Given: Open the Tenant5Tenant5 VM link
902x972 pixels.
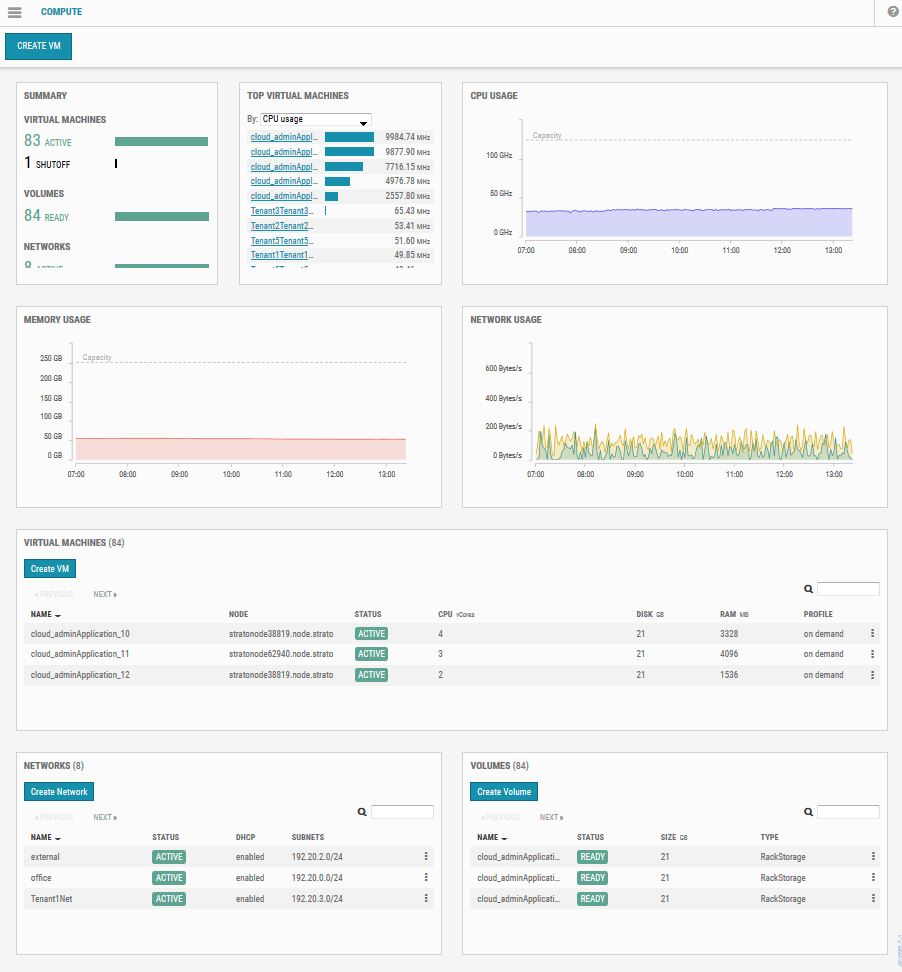Looking at the screenshot, I should click(282, 241).
